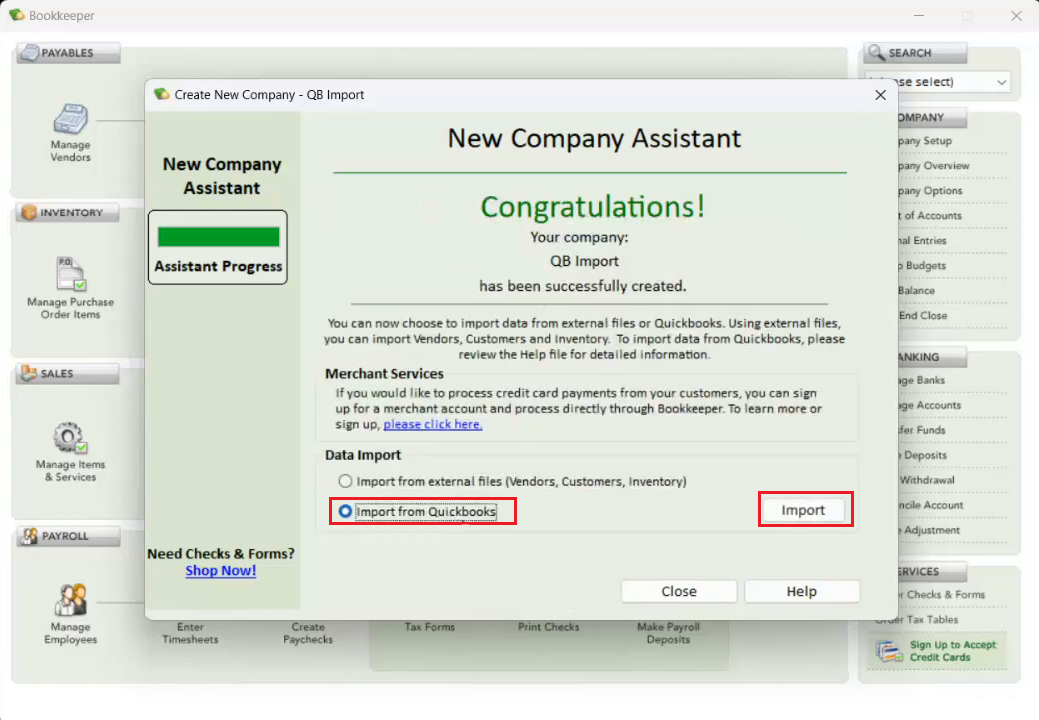Click the Search section header
Viewport: 1039px width, 720px height.
click(916, 53)
